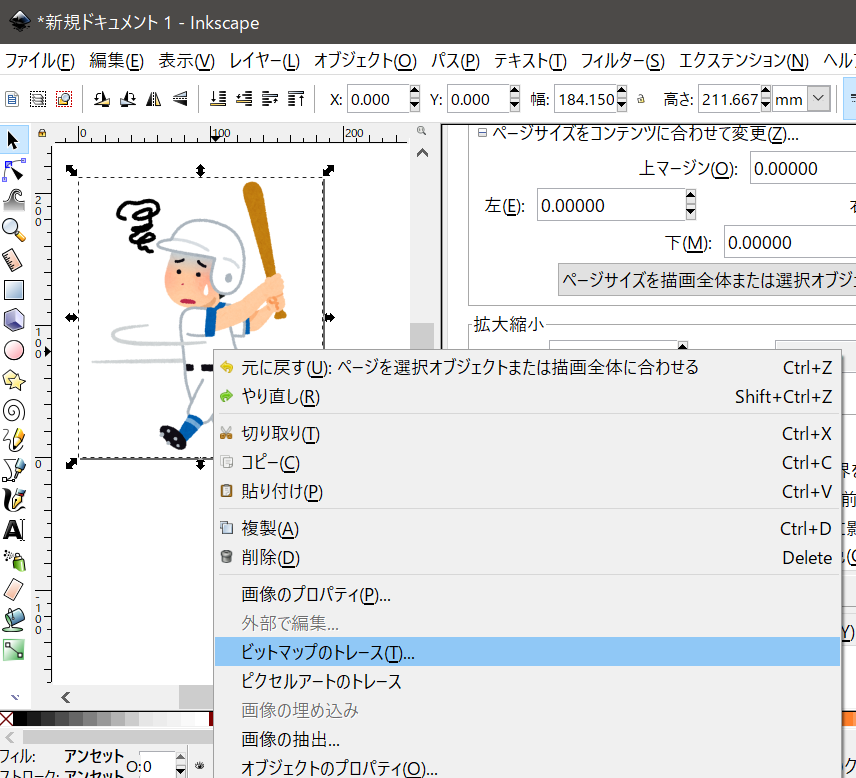Toggle guide lock at ruler corner
This screenshot has width=856, height=778.
(42, 133)
